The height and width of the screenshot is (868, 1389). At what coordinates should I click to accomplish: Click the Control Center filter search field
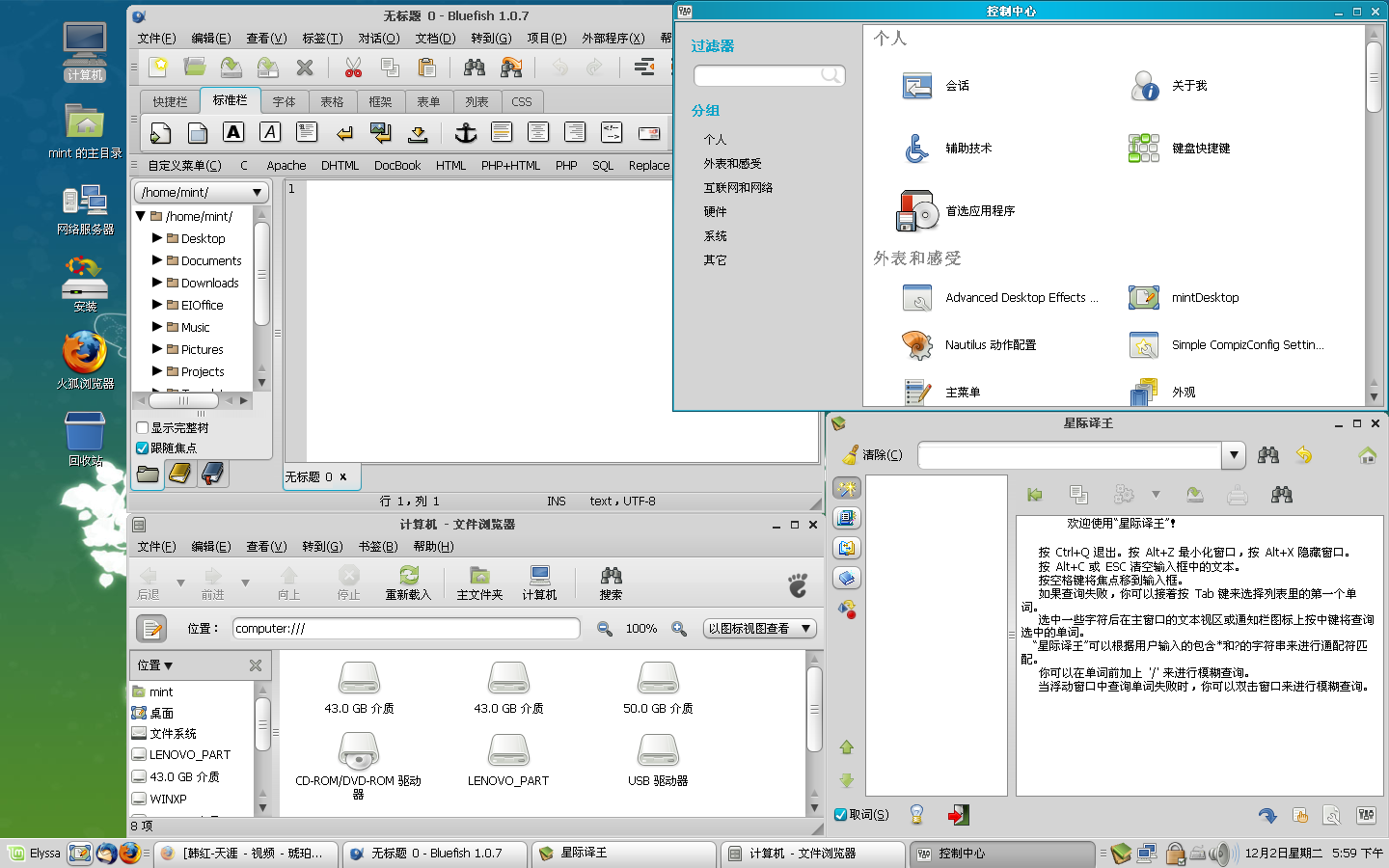point(770,75)
